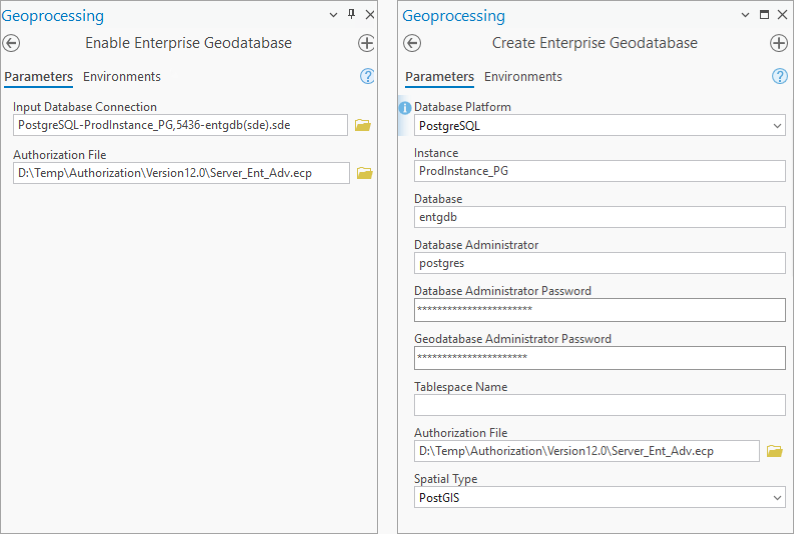Browse Authorization File in Enable Enterprise Geodatabase
Screen dimensions: 795x534
365,173
